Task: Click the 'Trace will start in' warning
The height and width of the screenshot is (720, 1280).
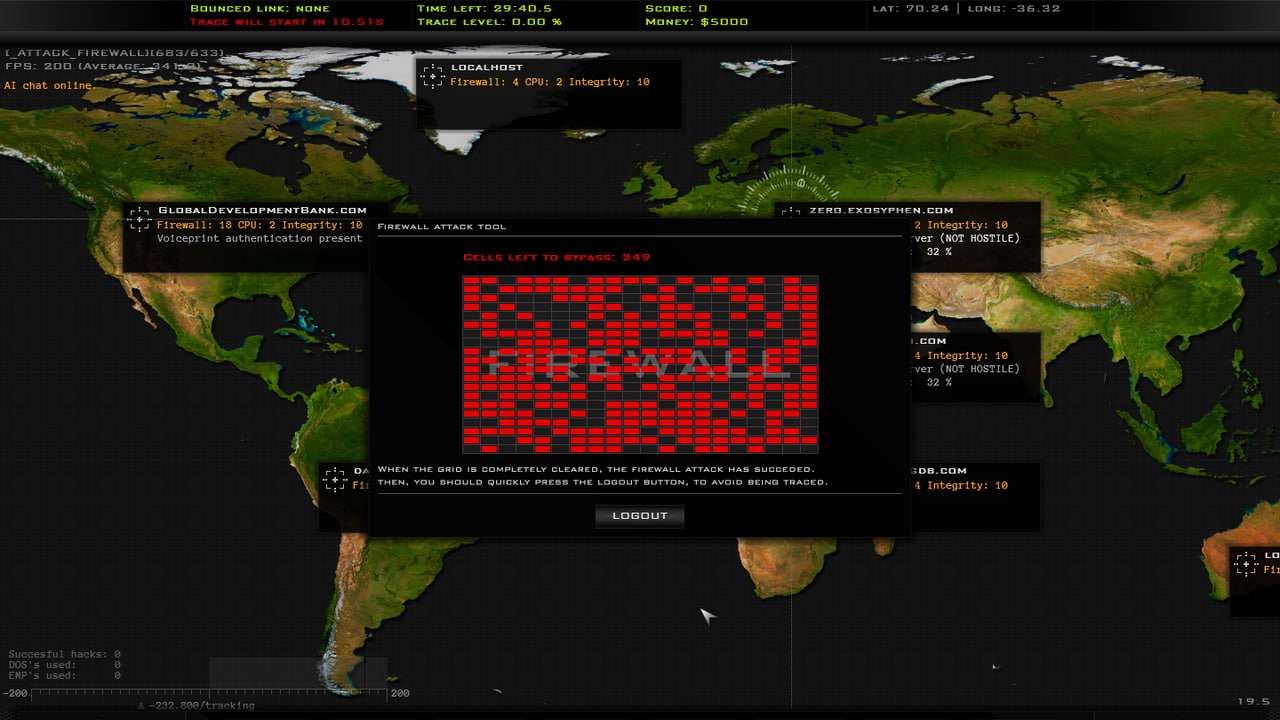Action: (x=287, y=22)
